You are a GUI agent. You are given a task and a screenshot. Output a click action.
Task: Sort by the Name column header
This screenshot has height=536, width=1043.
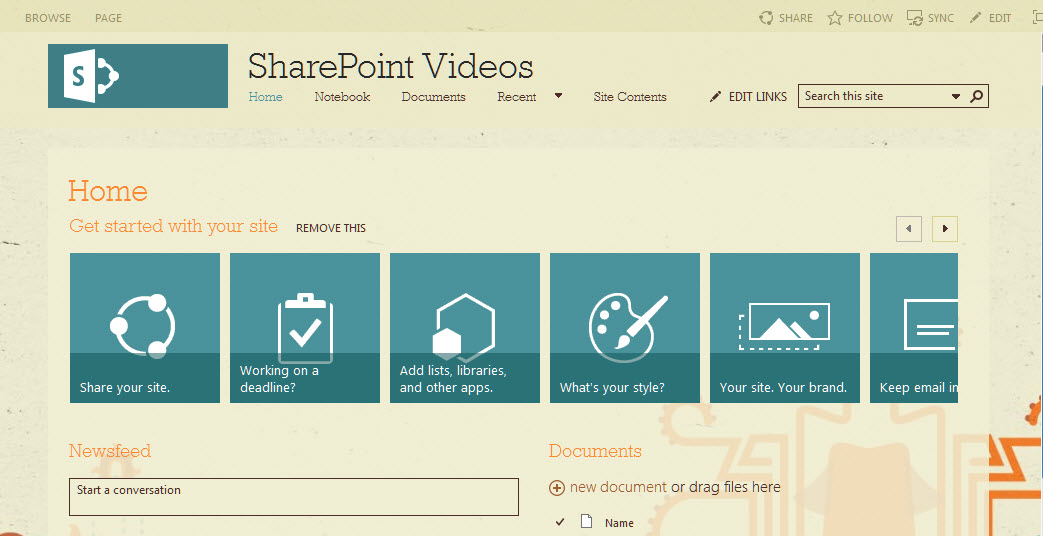click(x=619, y=523)
